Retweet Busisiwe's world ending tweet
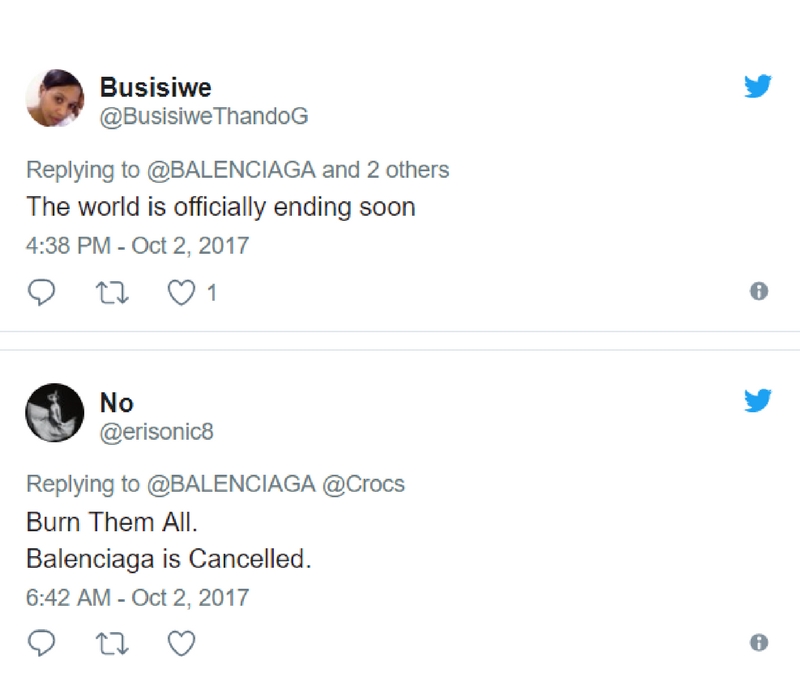800x700 pixels. tap(110, 292)
